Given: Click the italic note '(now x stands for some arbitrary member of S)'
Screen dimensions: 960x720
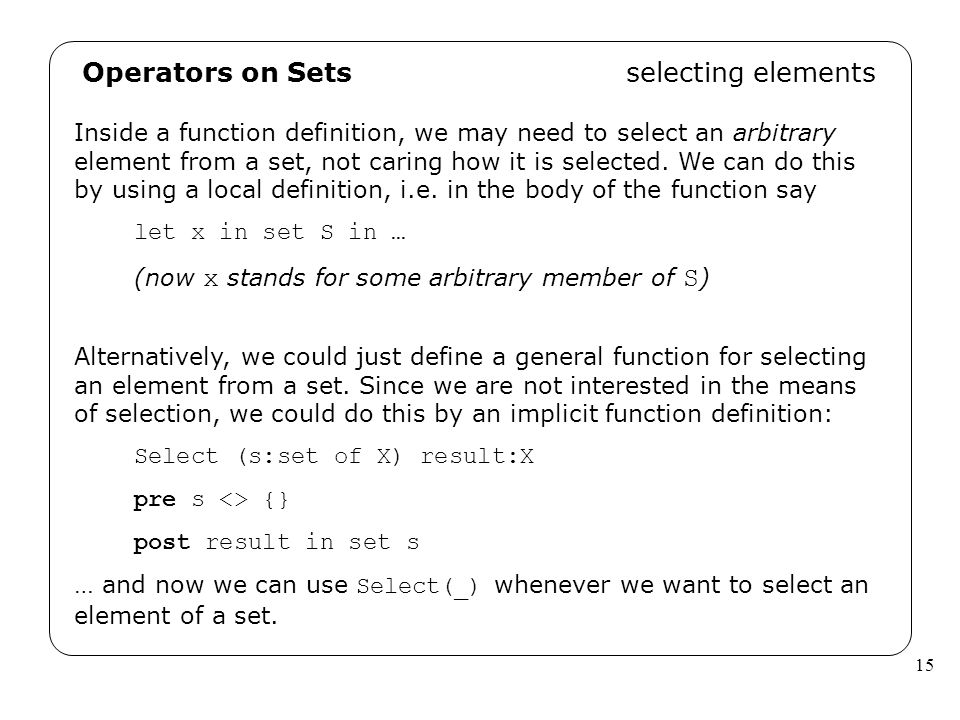Looking at the screenshot, I should (422, 278).
